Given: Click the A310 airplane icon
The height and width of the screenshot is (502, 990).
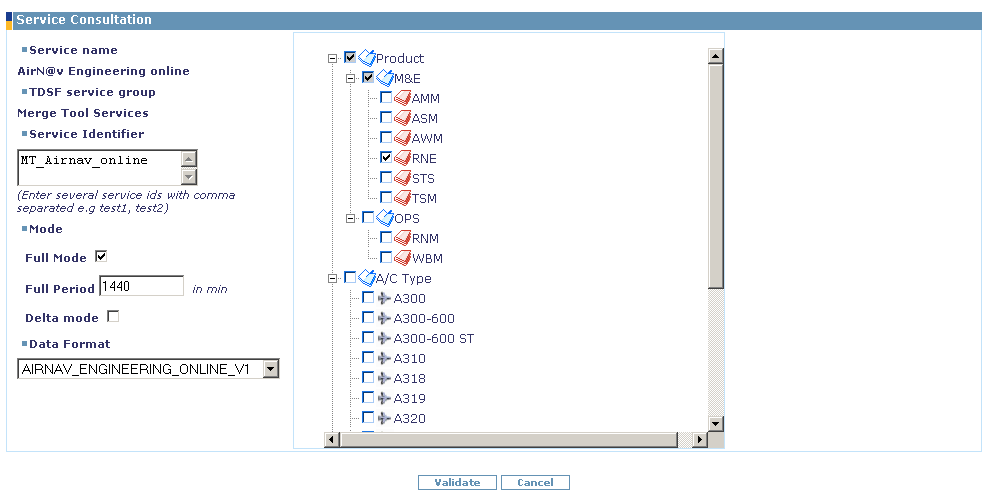Looking at the screenshot, I should 384,358.
